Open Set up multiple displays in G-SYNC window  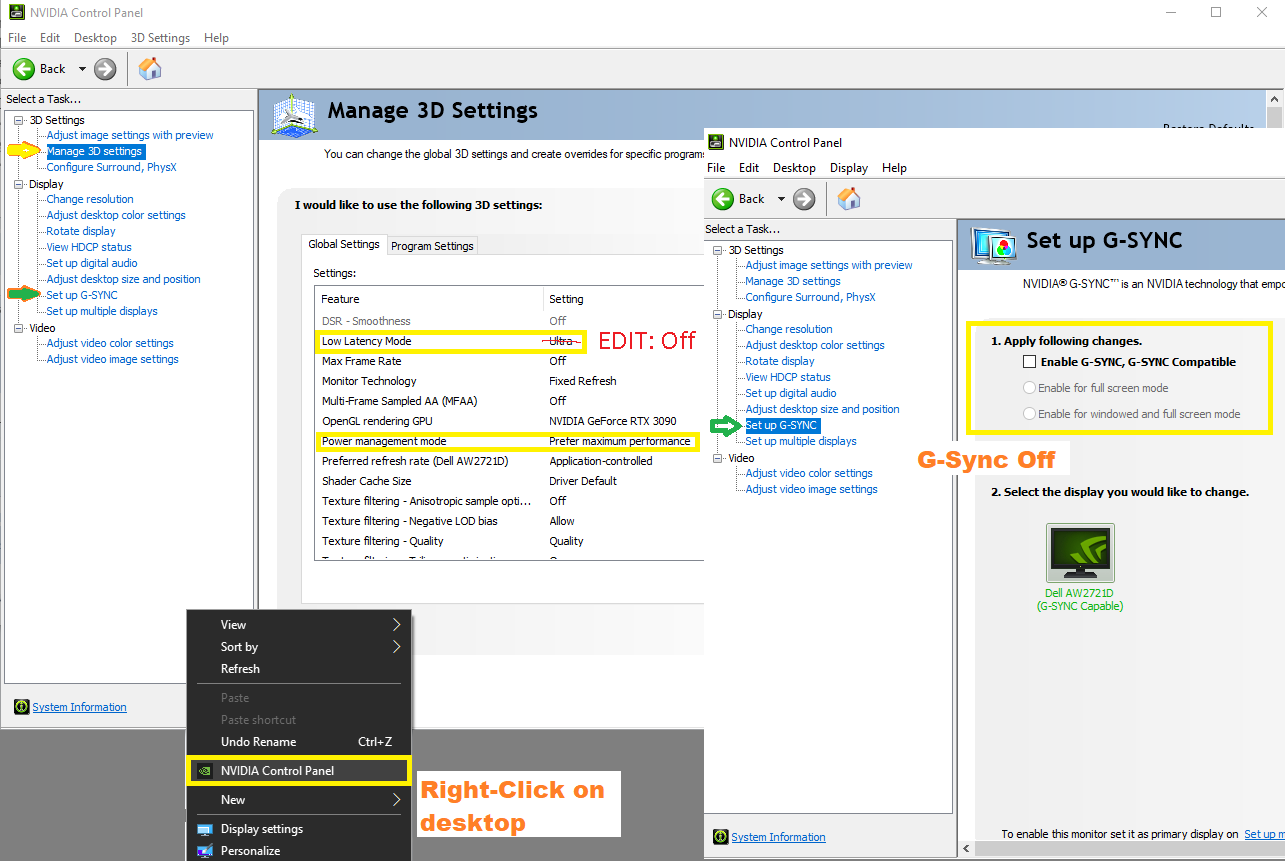(801, 441)
